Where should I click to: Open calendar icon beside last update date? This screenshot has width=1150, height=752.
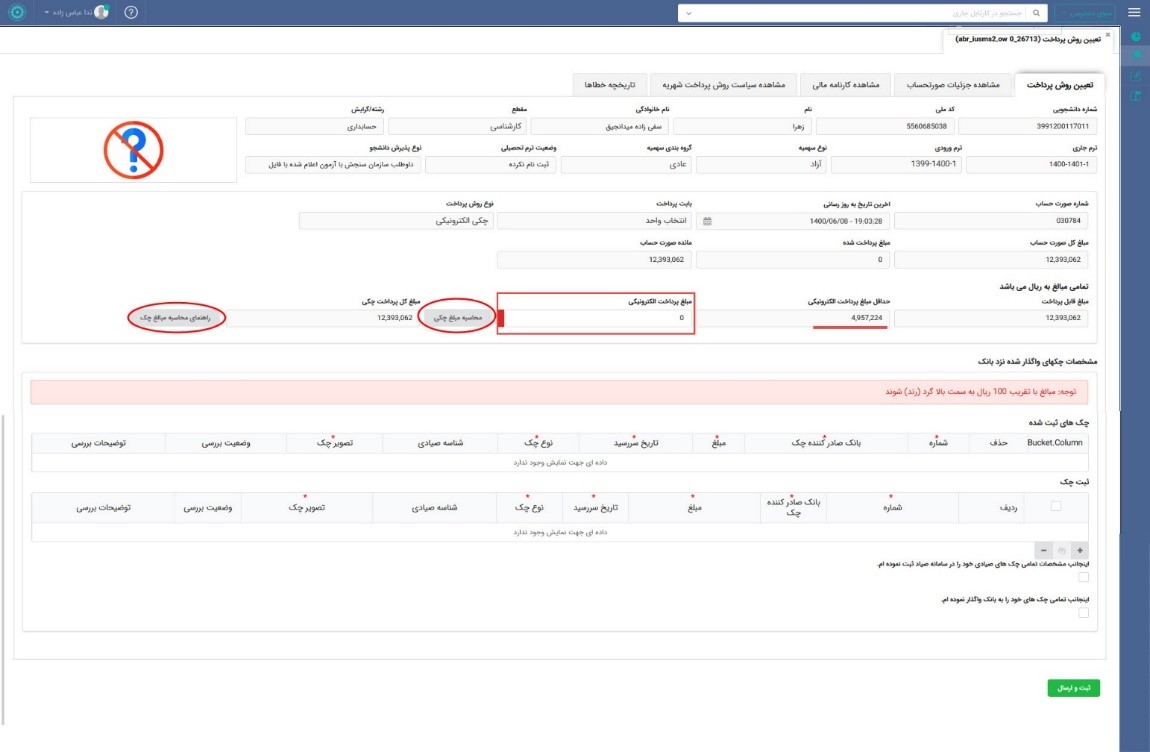pos(707,221)
